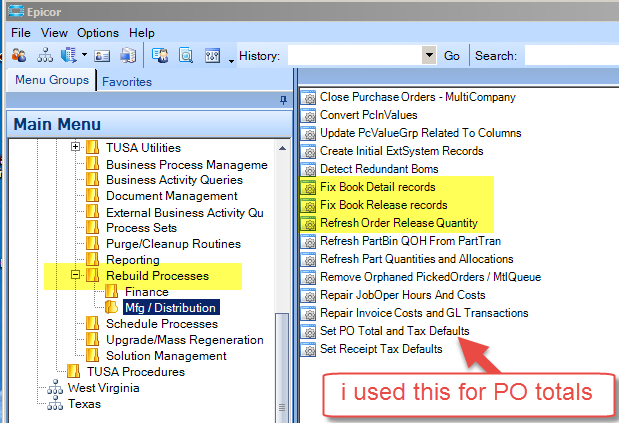Click the organization tree toolbar icon
The width and height of the screenshot is (619, 423).
click(x=45, y=56)
